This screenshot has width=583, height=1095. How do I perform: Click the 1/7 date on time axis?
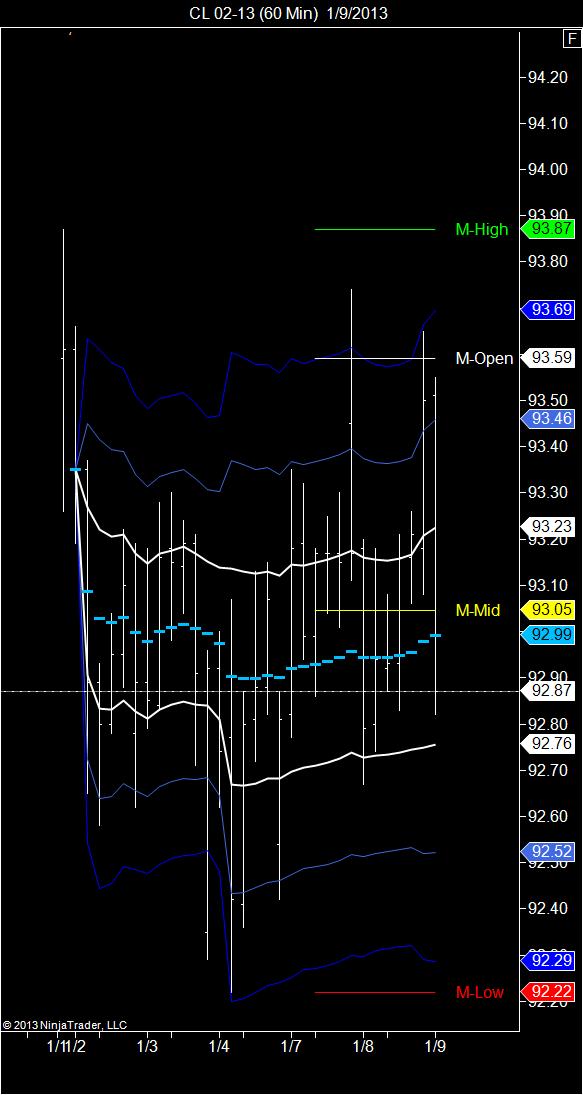point(291,1048)
